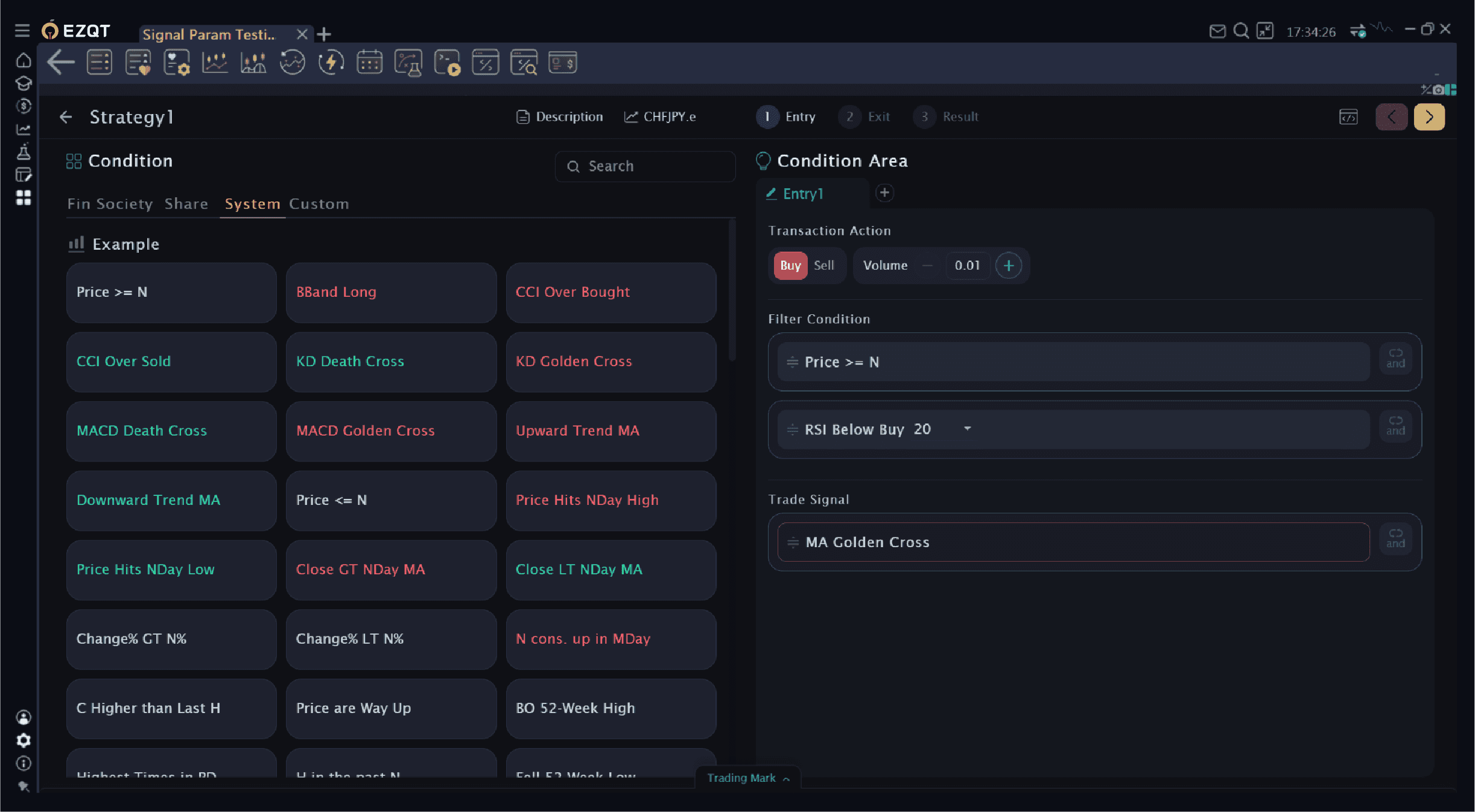Click the lightning bolt refresh toolbar icon
This screenshot has width=1475, height=812.
[x=331, y=62]
